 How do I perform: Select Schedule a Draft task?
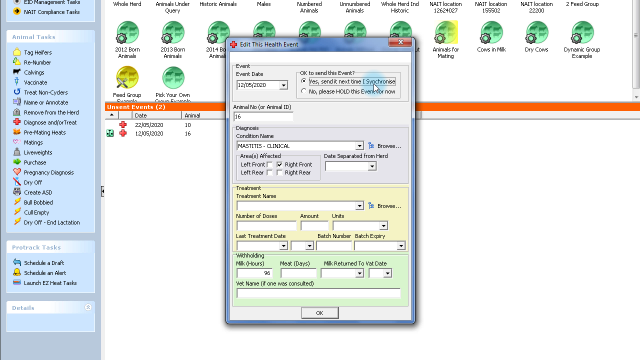(x=44, y=263)
